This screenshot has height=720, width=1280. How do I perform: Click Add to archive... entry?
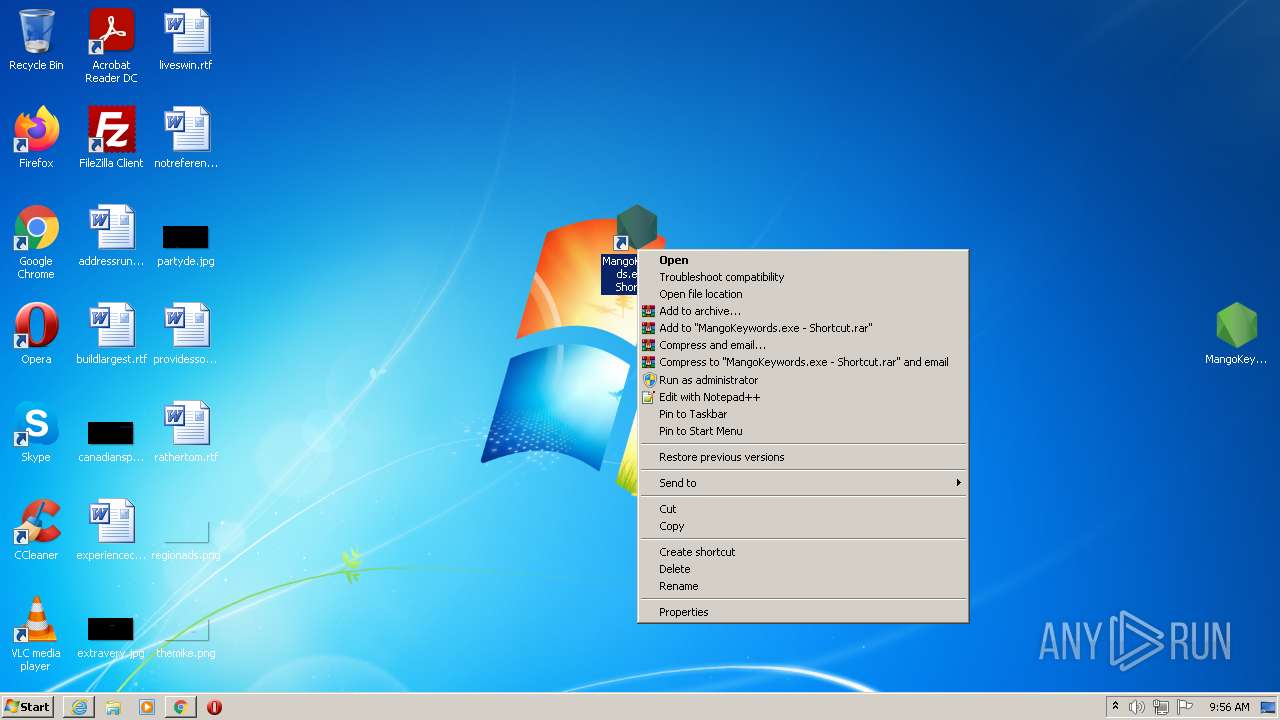point(803,311)
